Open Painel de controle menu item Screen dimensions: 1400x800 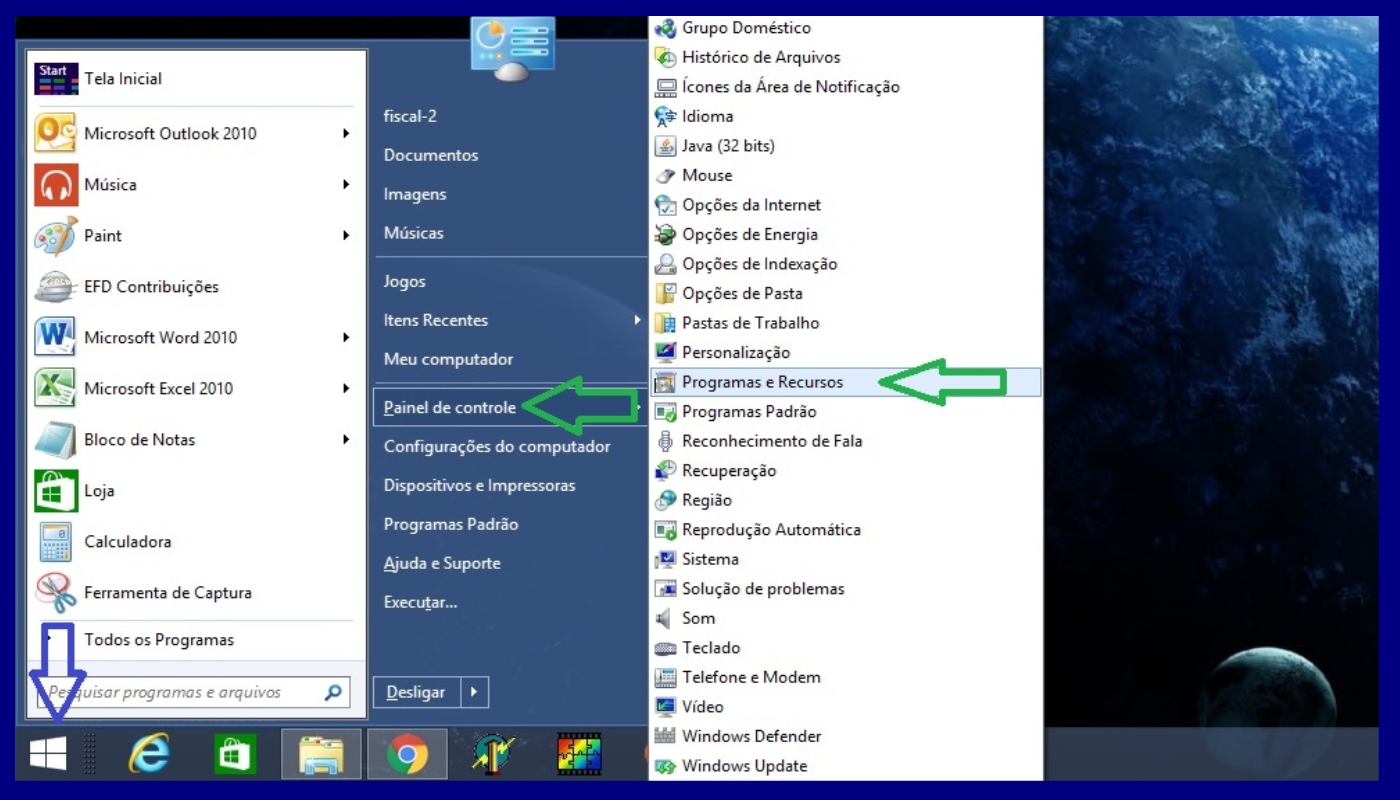pos(510,407)
